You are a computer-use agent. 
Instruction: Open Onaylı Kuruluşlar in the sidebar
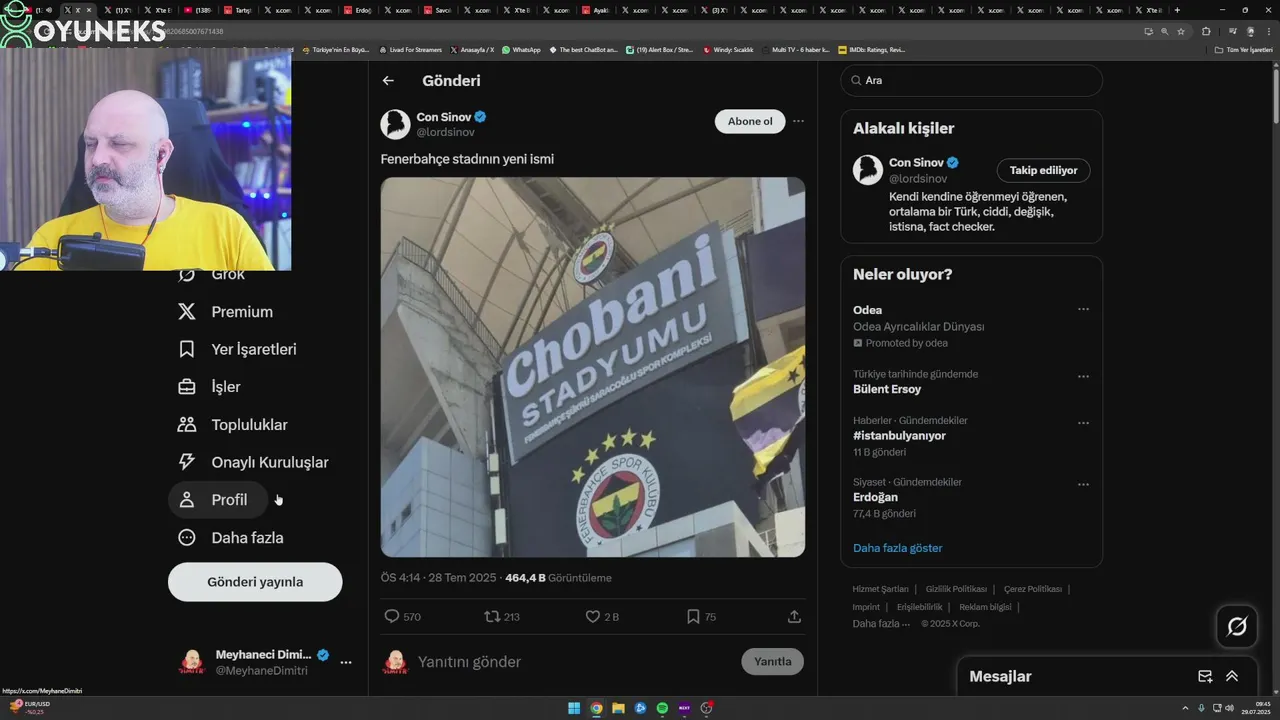[x=269, y=462]
